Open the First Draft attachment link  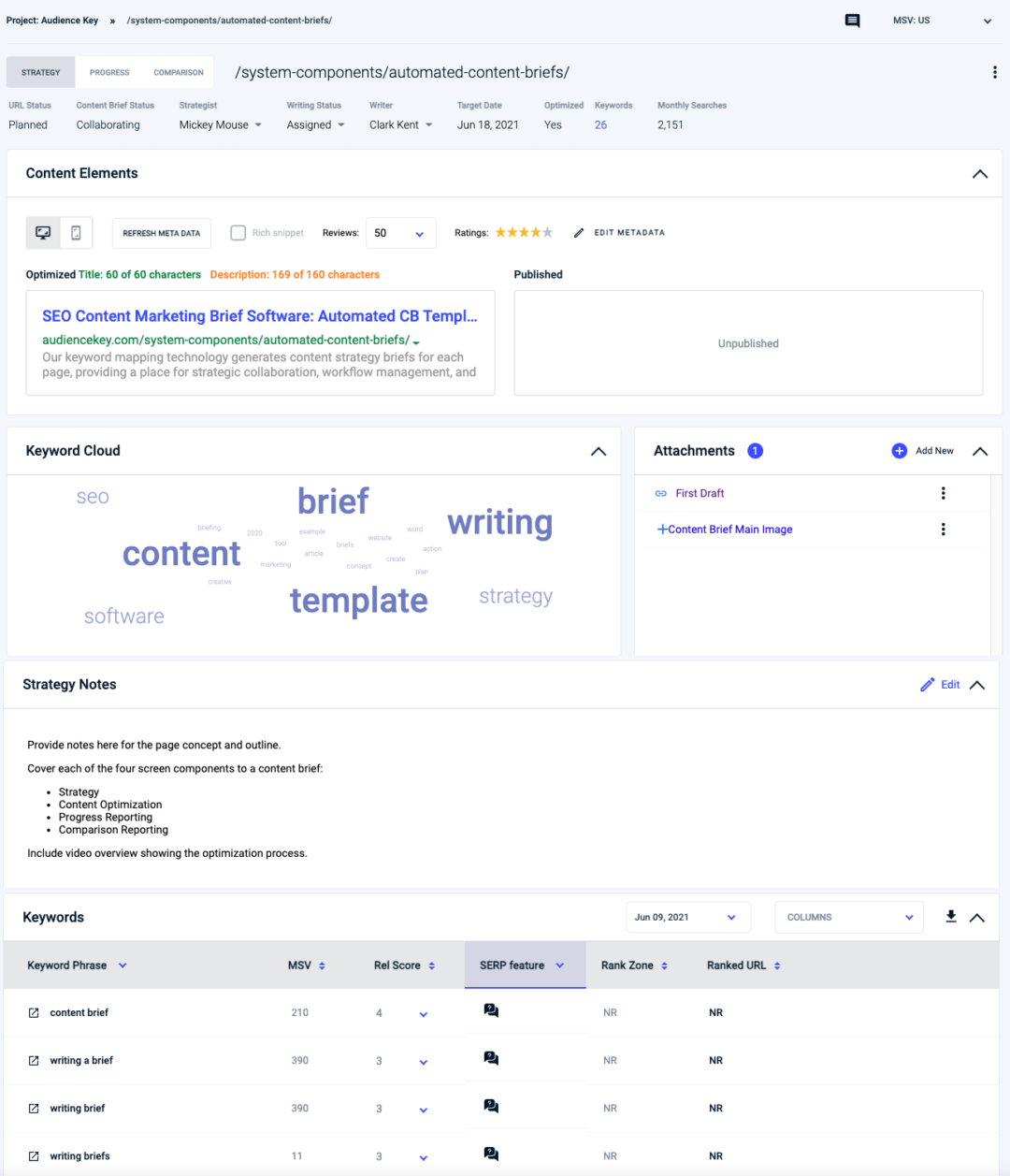(700, 493)
